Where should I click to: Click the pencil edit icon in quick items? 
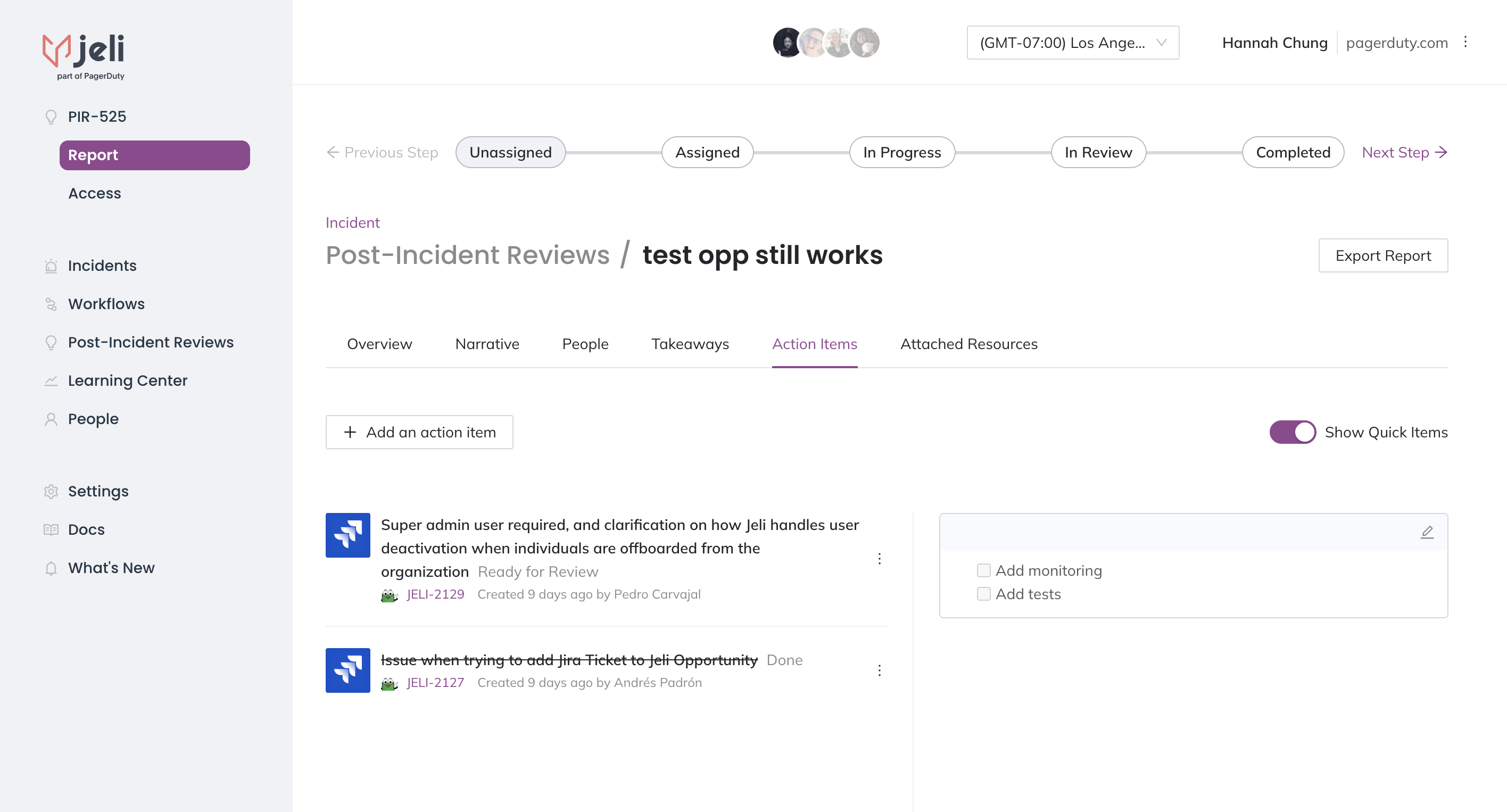pyautogui.click(x=1427, y=532)
